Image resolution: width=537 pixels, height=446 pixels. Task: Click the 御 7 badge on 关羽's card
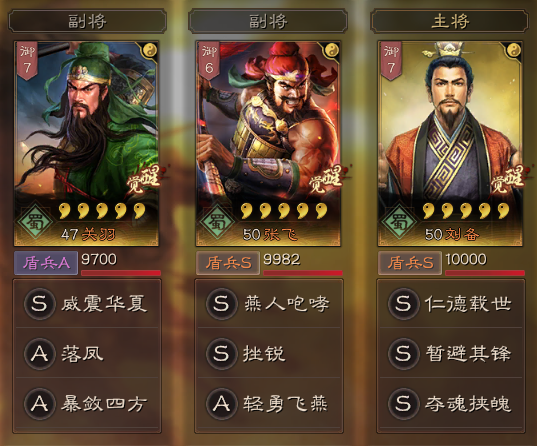point(27,61)
